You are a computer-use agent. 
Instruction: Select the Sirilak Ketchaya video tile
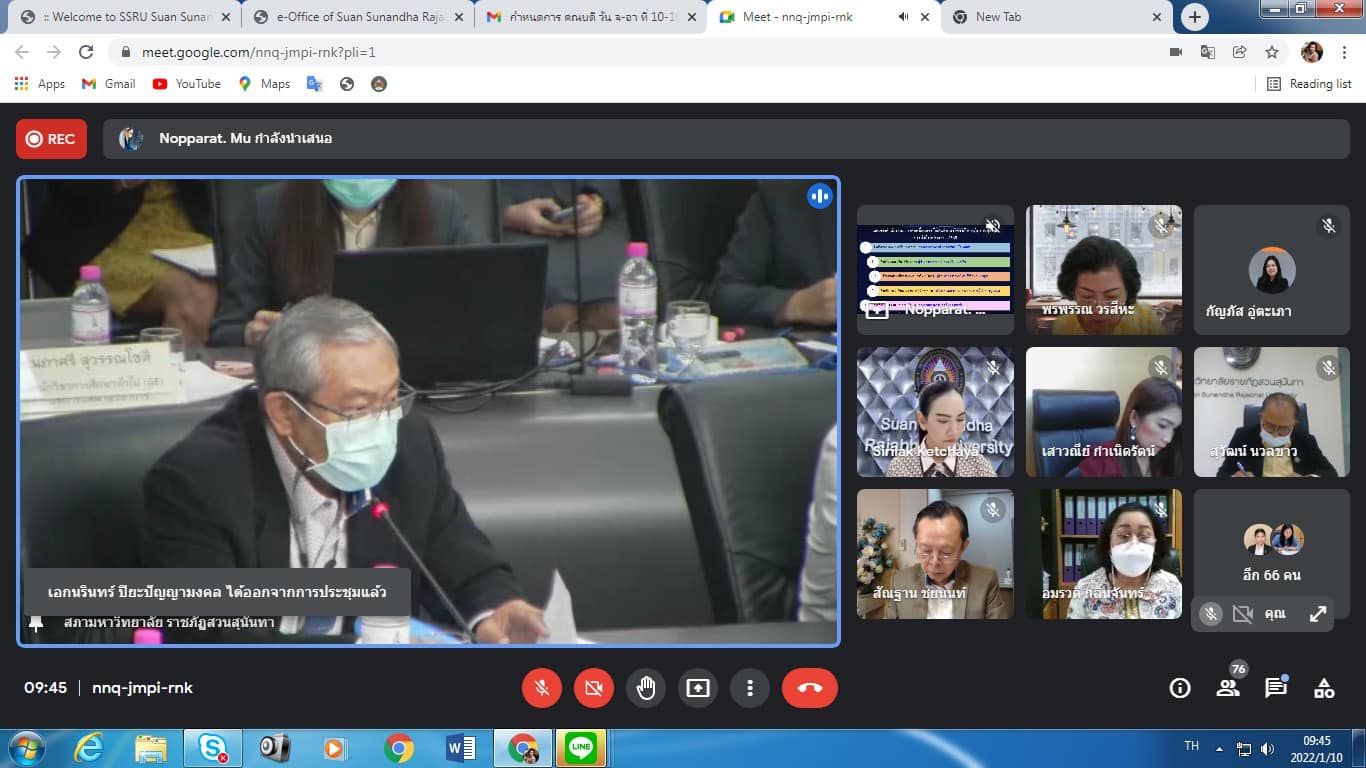click(x=935, y=412)
